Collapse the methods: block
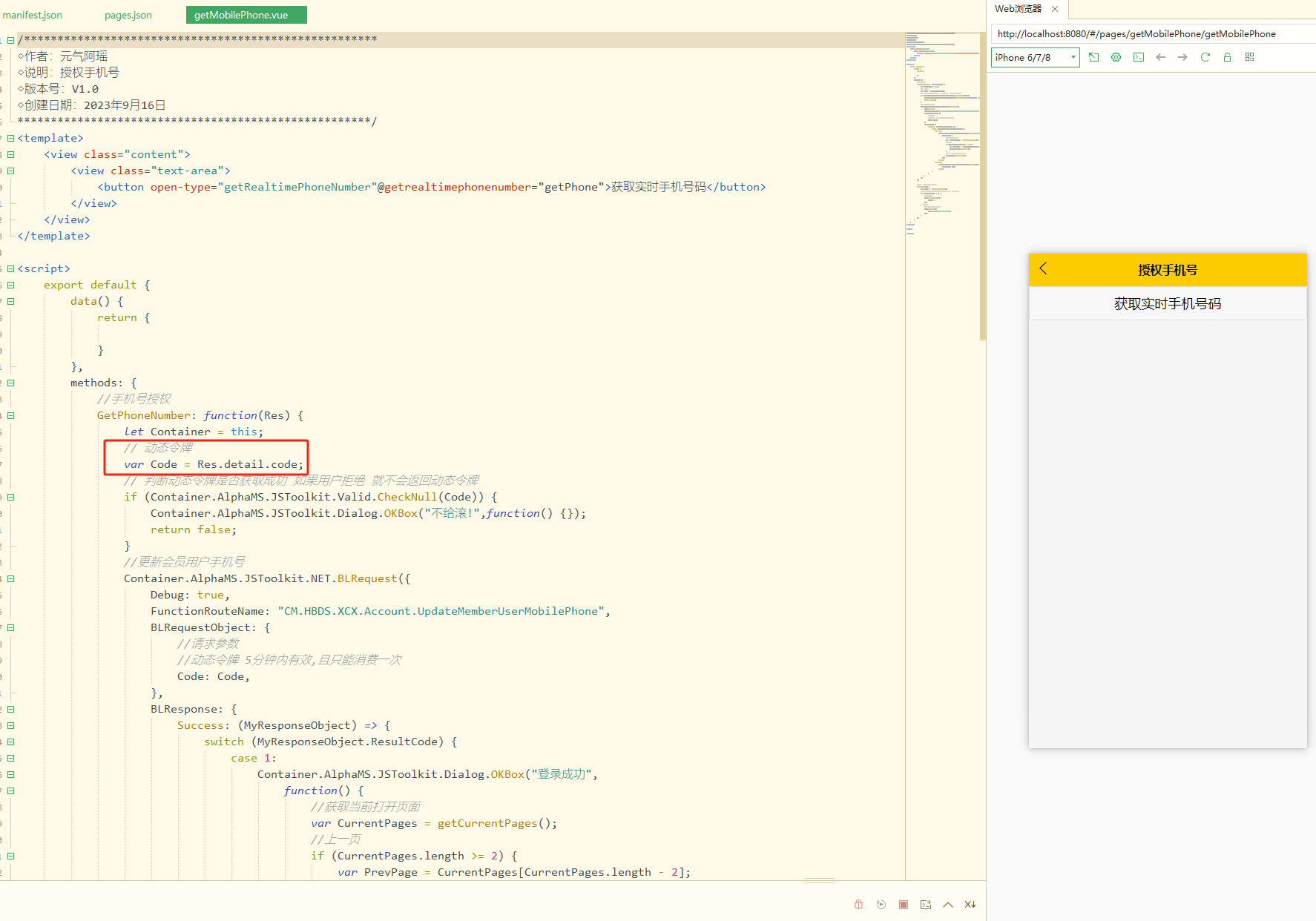Screen dimensions: 1316x921 (10, 383)
